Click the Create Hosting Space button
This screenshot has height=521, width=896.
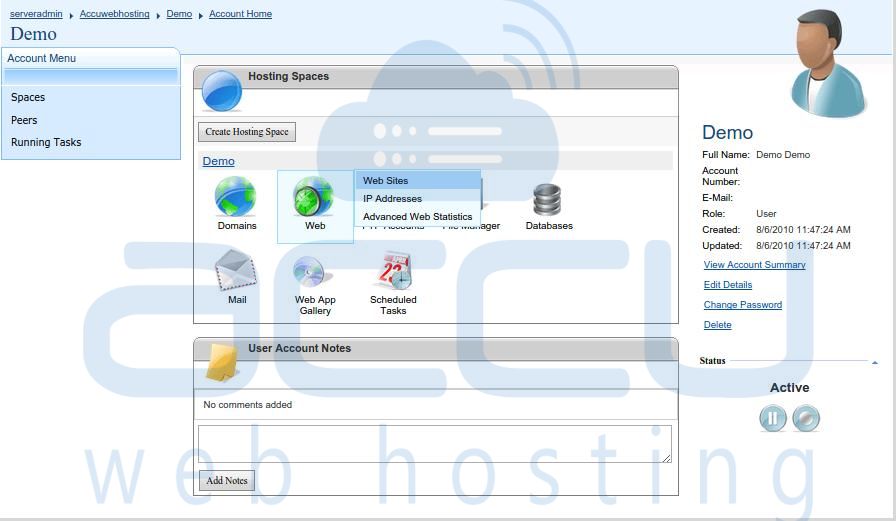(x=247, y=132)
